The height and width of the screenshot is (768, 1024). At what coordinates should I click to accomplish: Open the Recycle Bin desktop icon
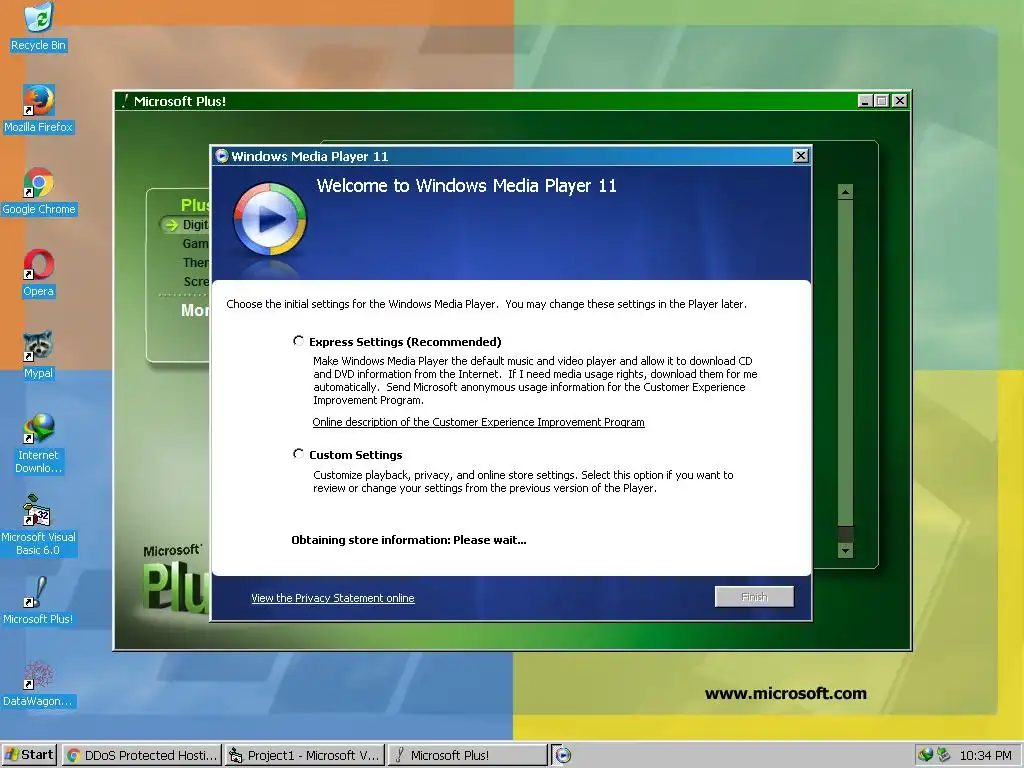point(38,26)
